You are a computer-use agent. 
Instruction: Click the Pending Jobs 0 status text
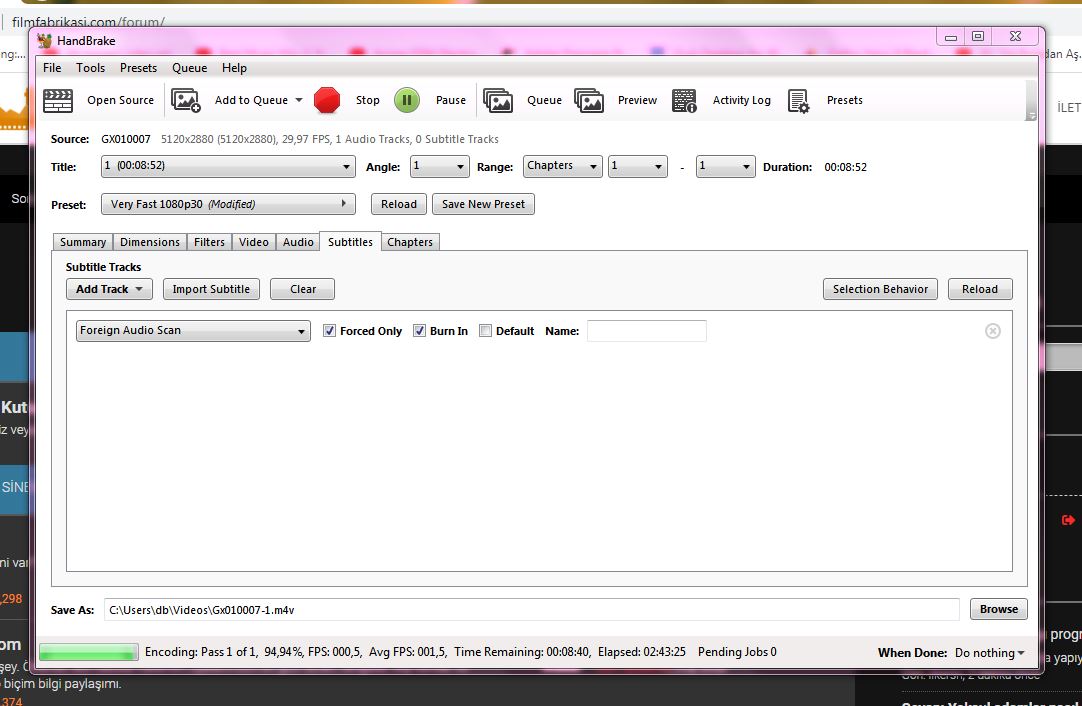point(737,651)
